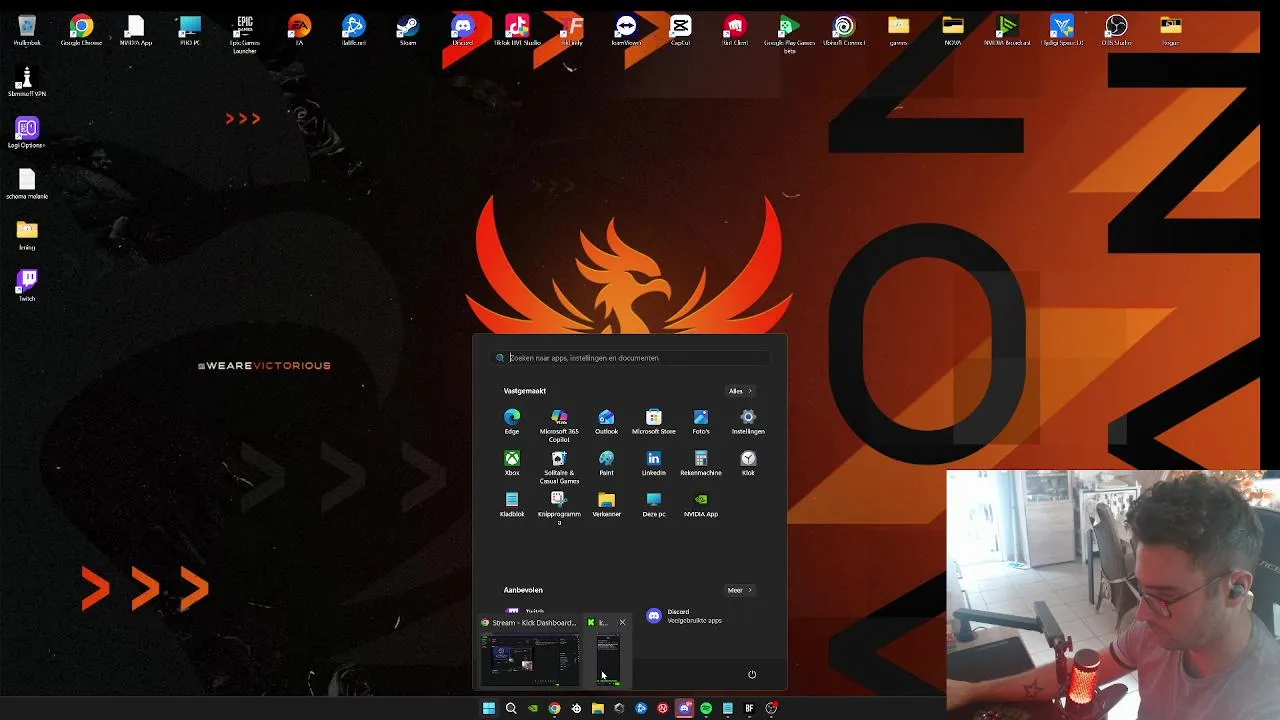Launch the Xbox app
This screenshot has height=720, width=1280.
point(512,463)
